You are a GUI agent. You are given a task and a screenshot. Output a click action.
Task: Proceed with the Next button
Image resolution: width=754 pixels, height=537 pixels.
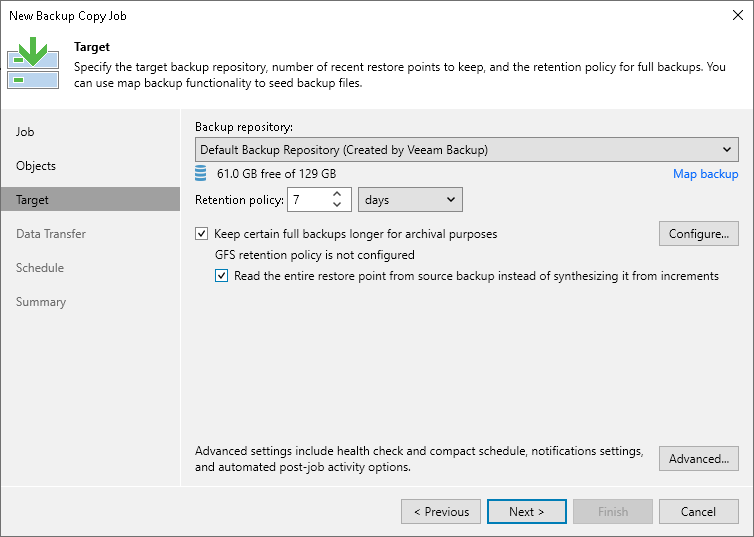point(527,512)
